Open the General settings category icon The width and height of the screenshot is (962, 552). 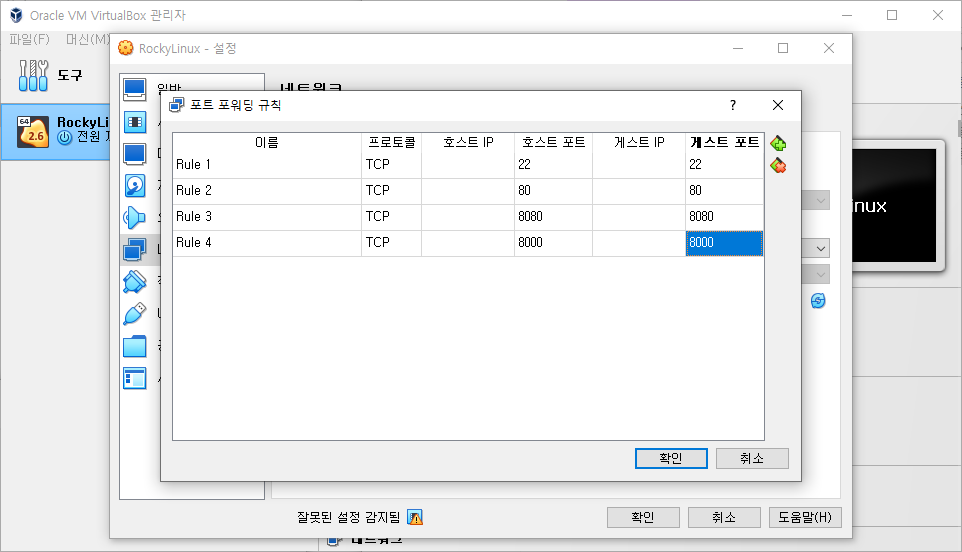(x=134, y=90)
